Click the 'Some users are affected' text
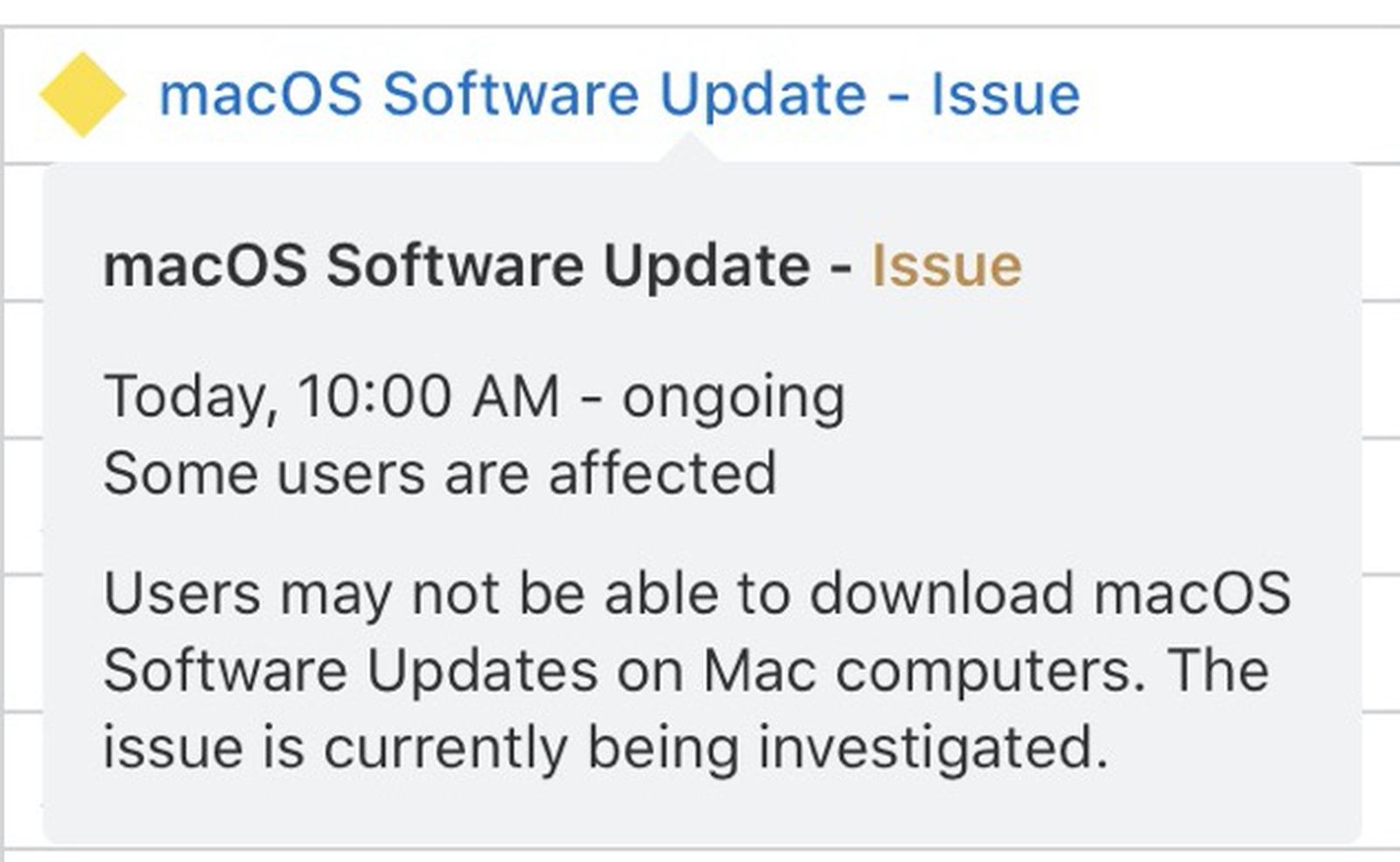 [439, 473]
